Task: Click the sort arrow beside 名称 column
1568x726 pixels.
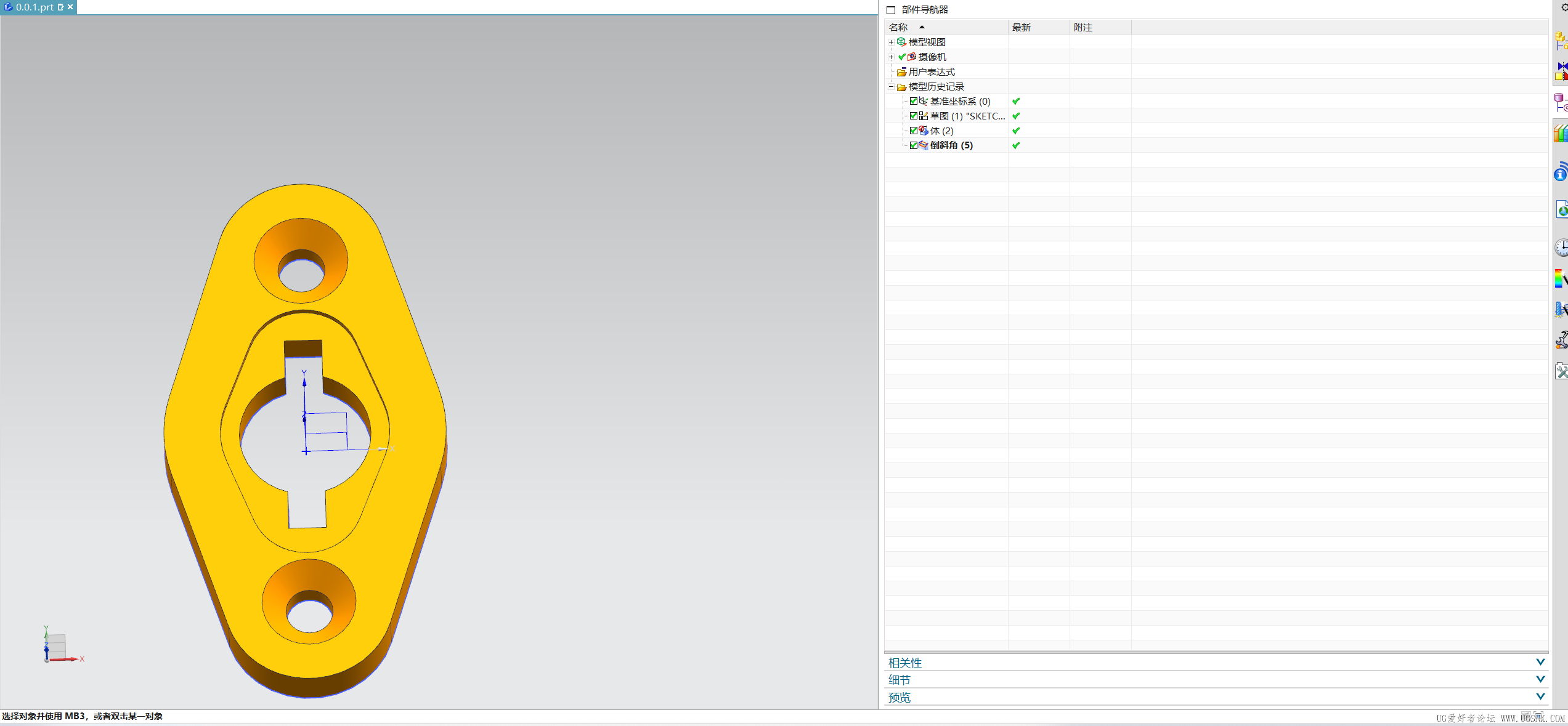Action: pos(922,27)
